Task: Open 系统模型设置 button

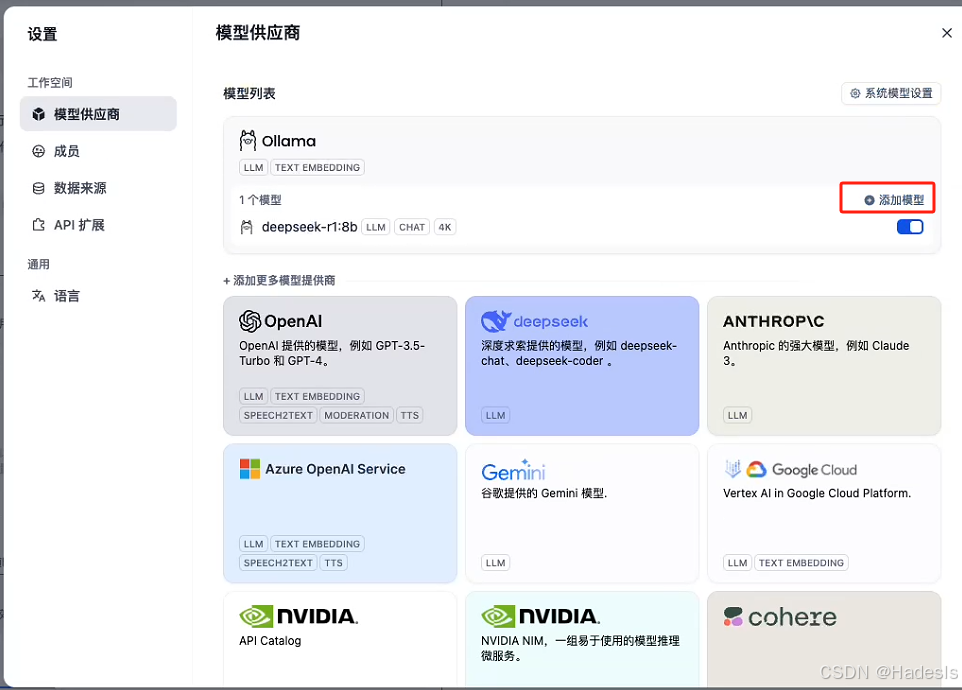Action: 891,93
